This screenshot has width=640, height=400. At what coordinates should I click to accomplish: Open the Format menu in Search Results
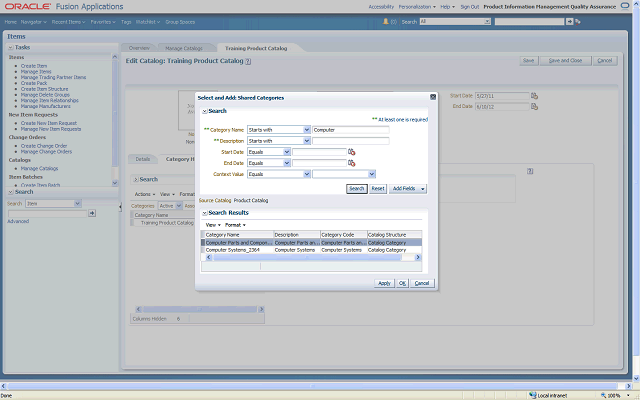(x=236, y=225)
